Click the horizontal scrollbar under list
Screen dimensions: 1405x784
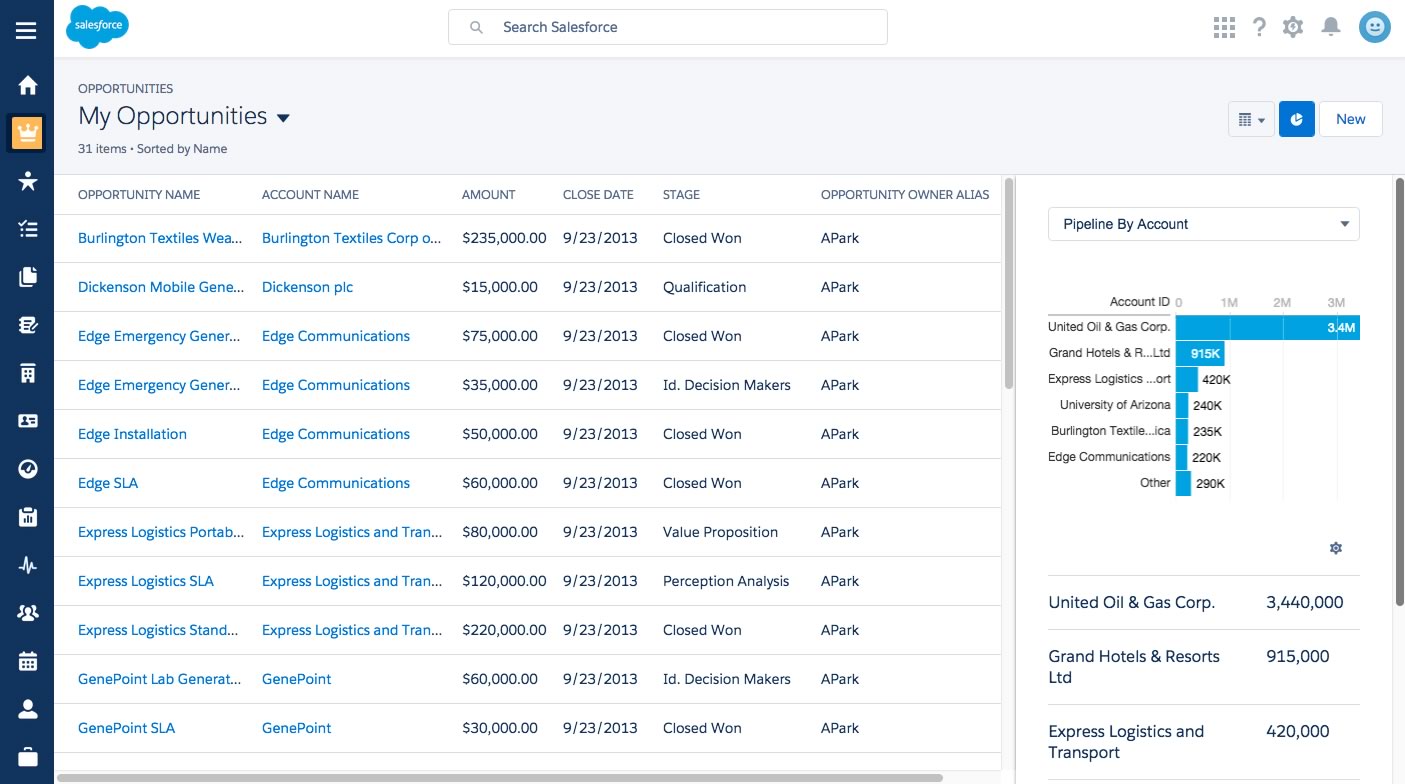[500, 777]
